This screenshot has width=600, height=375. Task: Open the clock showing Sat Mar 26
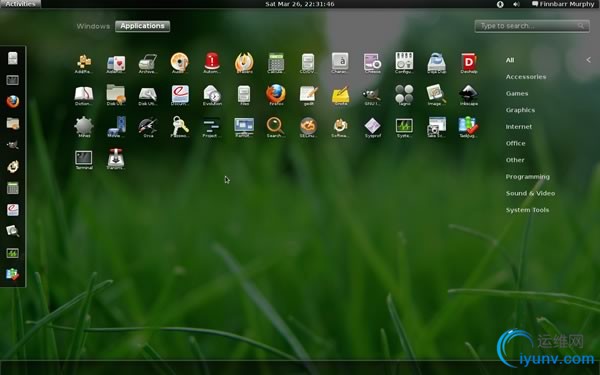300,4
